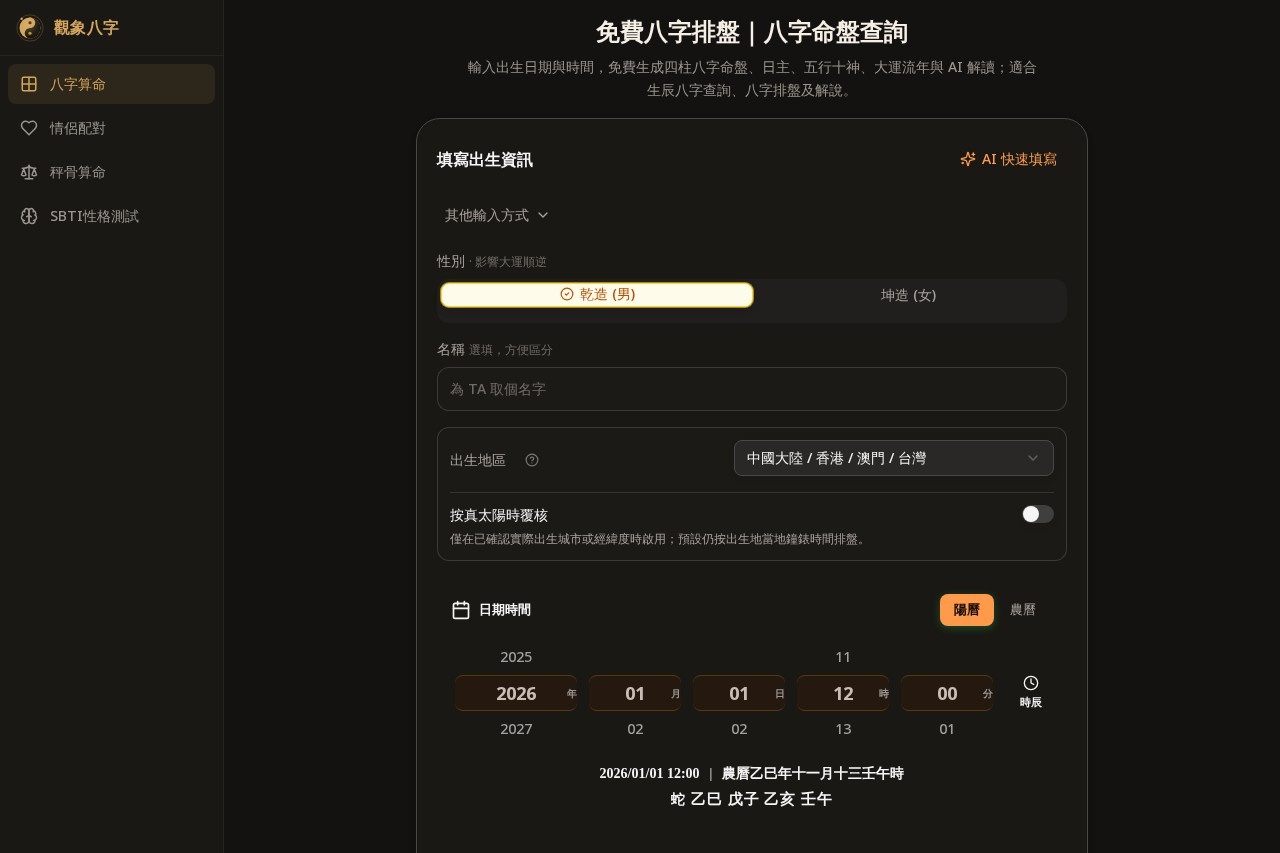Click the brain icon for SBTI性格測試
The width and height of the screenshot is (1280, 853).
click(29, 216)
